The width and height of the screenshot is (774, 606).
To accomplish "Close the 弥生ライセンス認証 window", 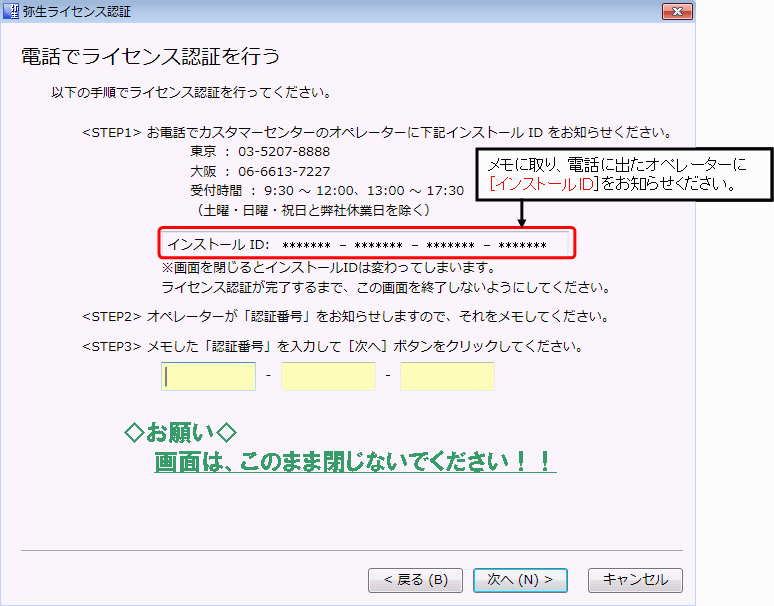I will pyautogui.click(x=676, y=12).
